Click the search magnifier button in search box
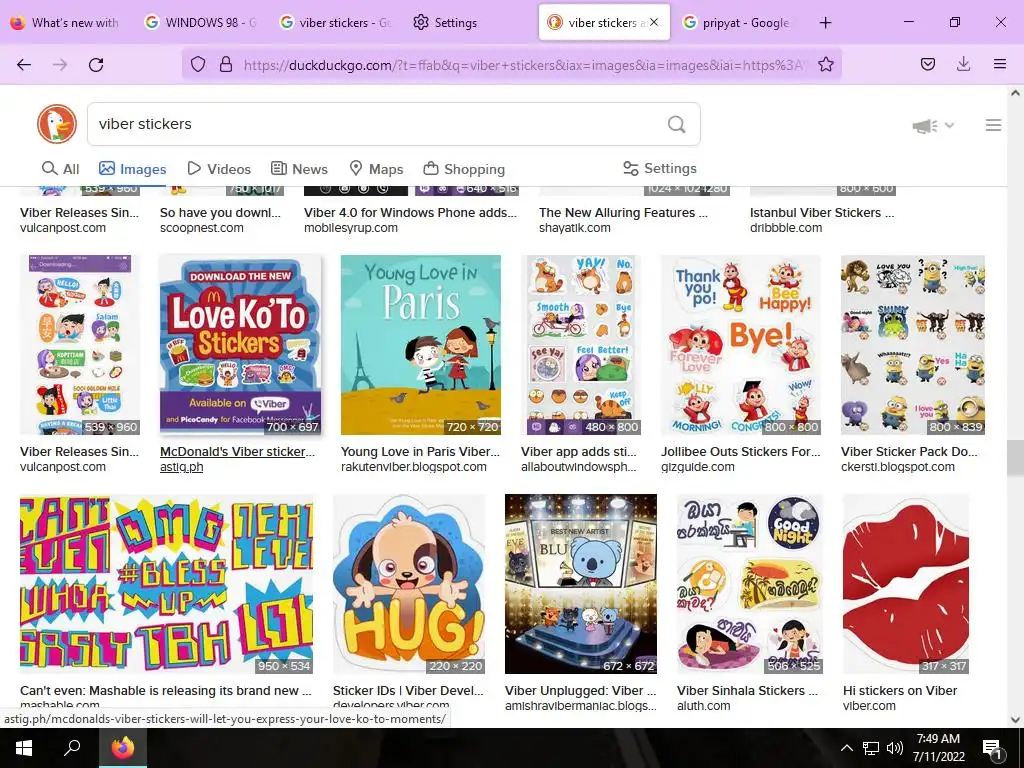This screenshot has height=768, width=1024. point(677,124)
